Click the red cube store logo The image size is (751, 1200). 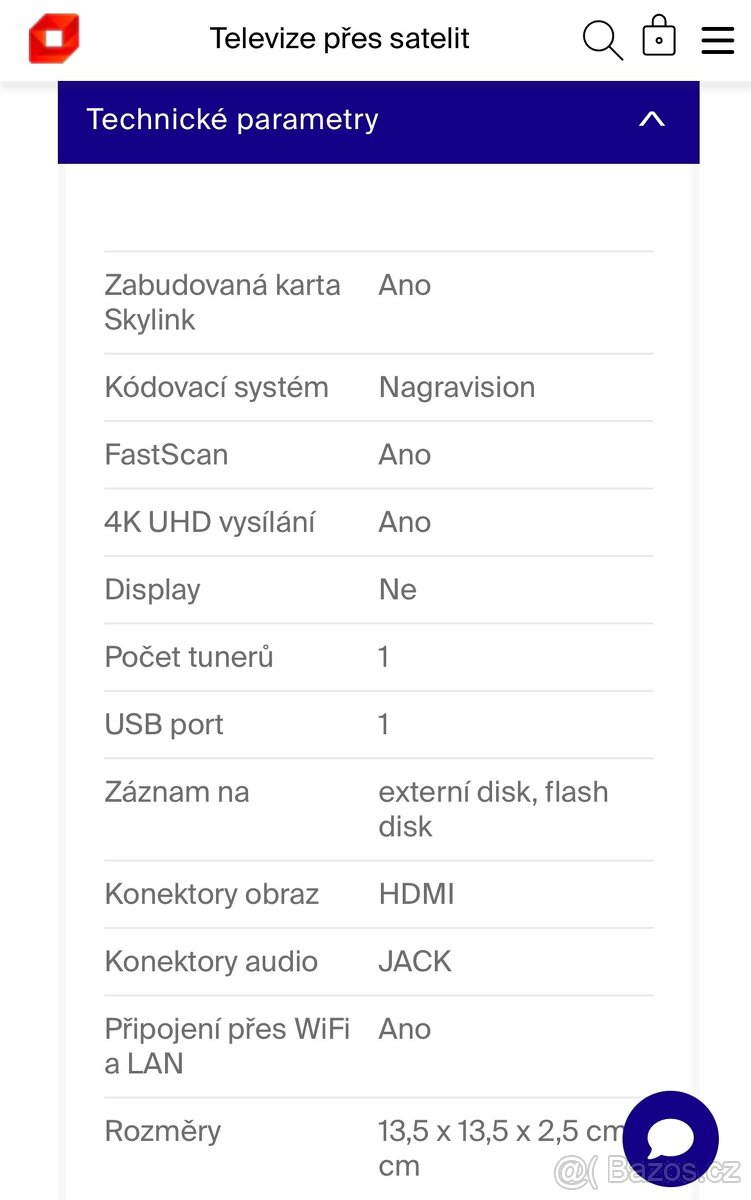pyautogui.click(x=53, y=39)
